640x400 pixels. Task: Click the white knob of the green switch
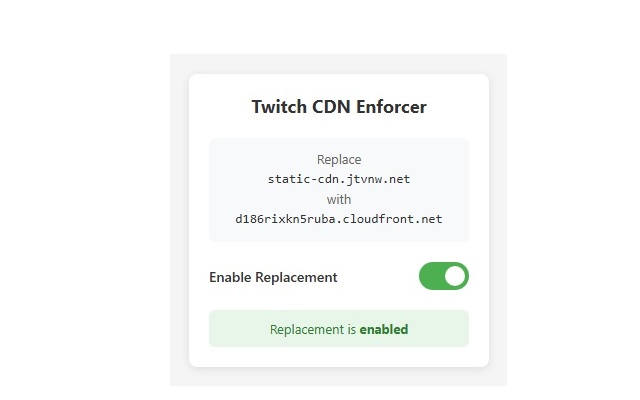coord(455,276)
